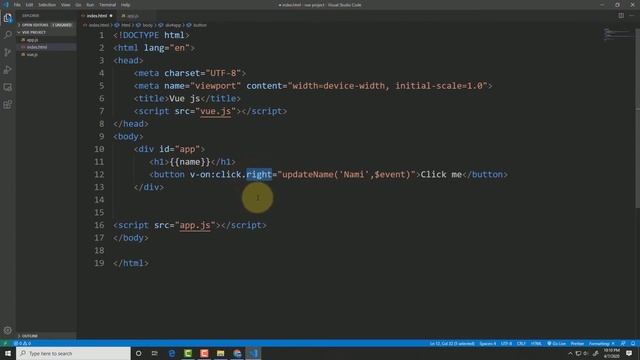The height and width of the screenshot is (360, 640).
Task: Open the Run and Debug view
Action: [8, 70]
